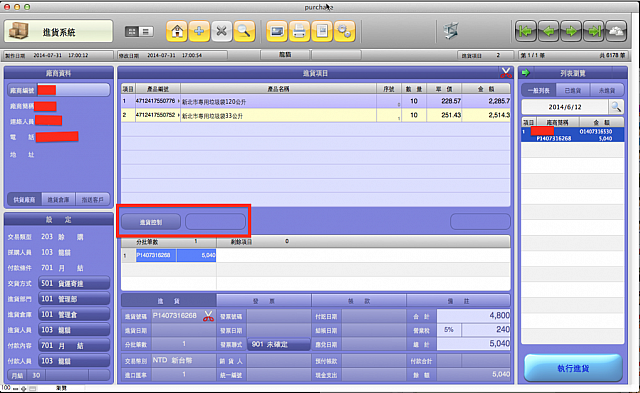Go to next record green arrow
640x393 pixels.
[571, 31]
